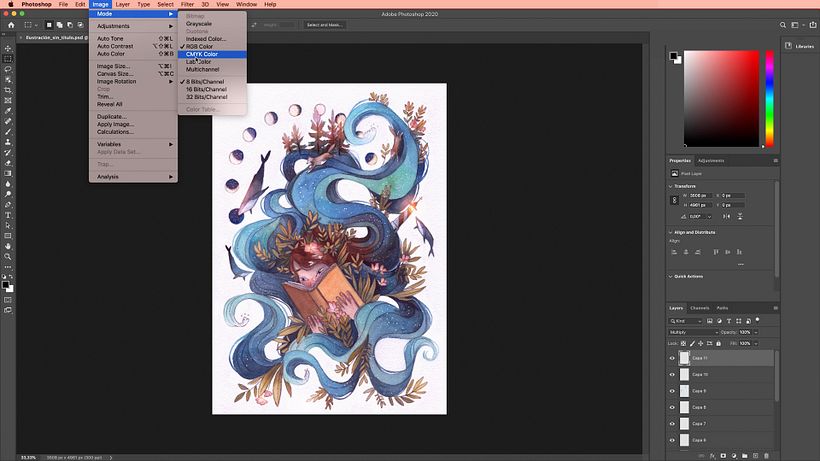Flip horizontal icon in Transform section
Viewport: 820px width, 461px height.
[x=727, y=216]
